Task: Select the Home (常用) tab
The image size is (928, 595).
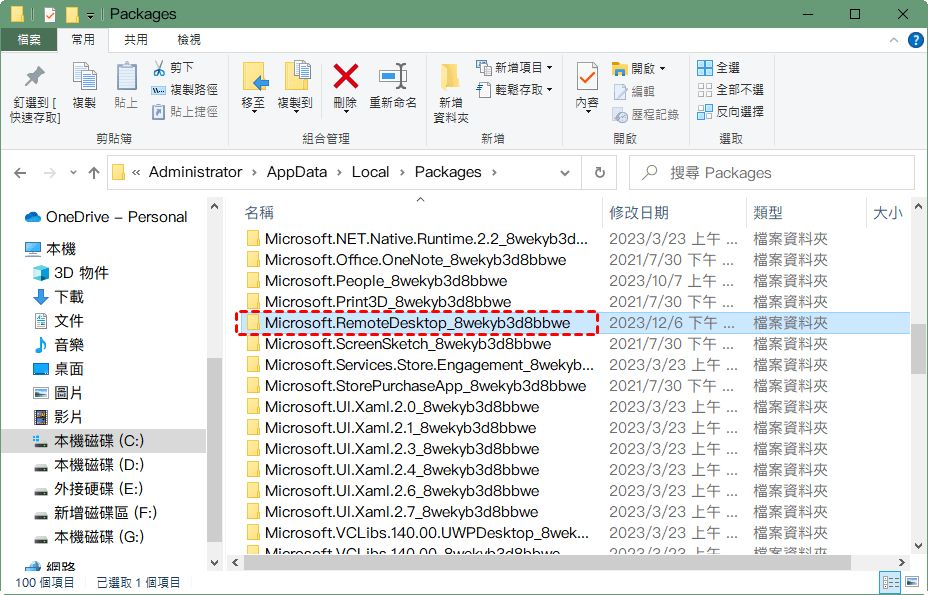Action: coord(83,40)
